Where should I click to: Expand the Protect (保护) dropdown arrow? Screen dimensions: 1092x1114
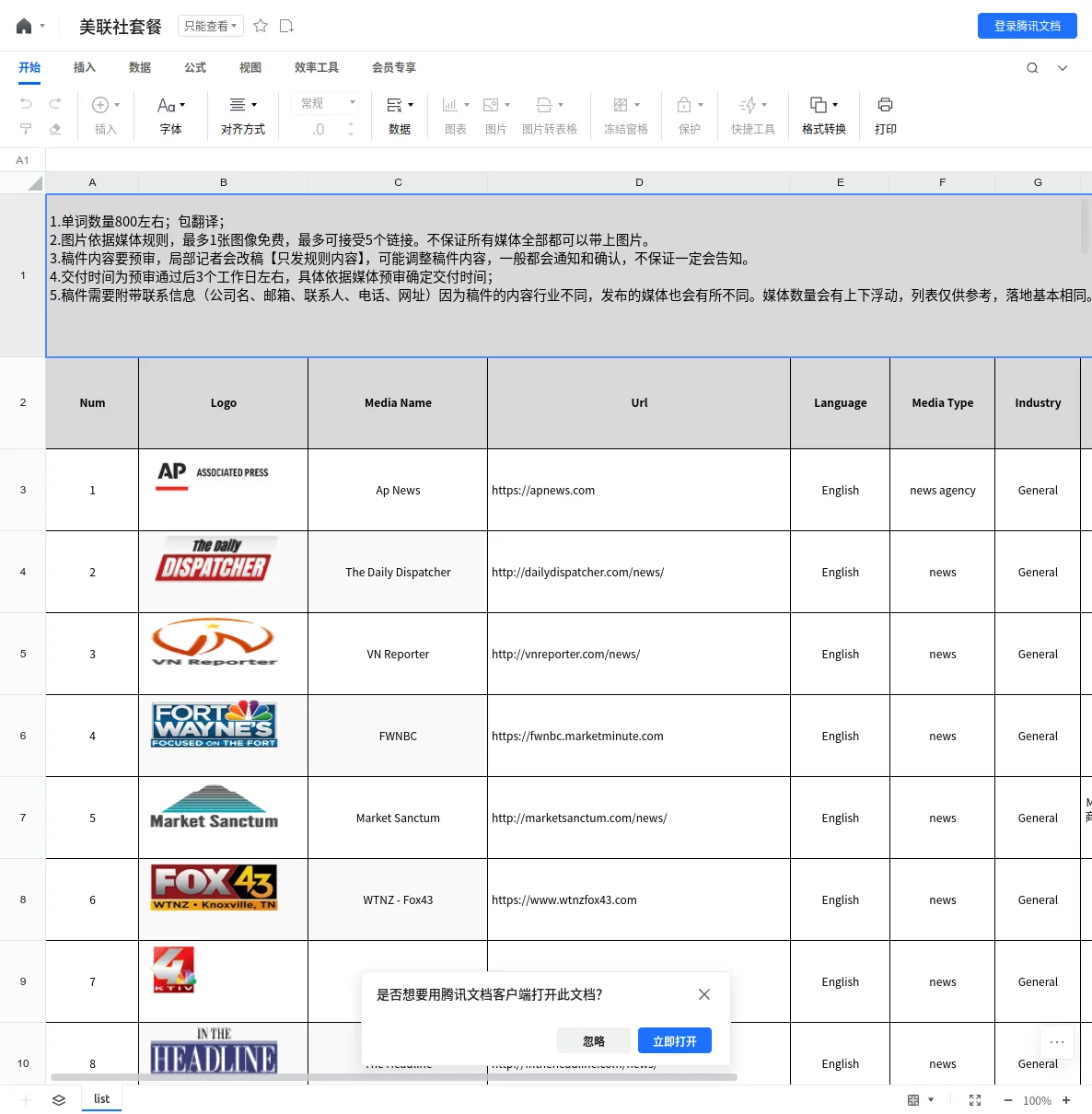tap(701, 105)
